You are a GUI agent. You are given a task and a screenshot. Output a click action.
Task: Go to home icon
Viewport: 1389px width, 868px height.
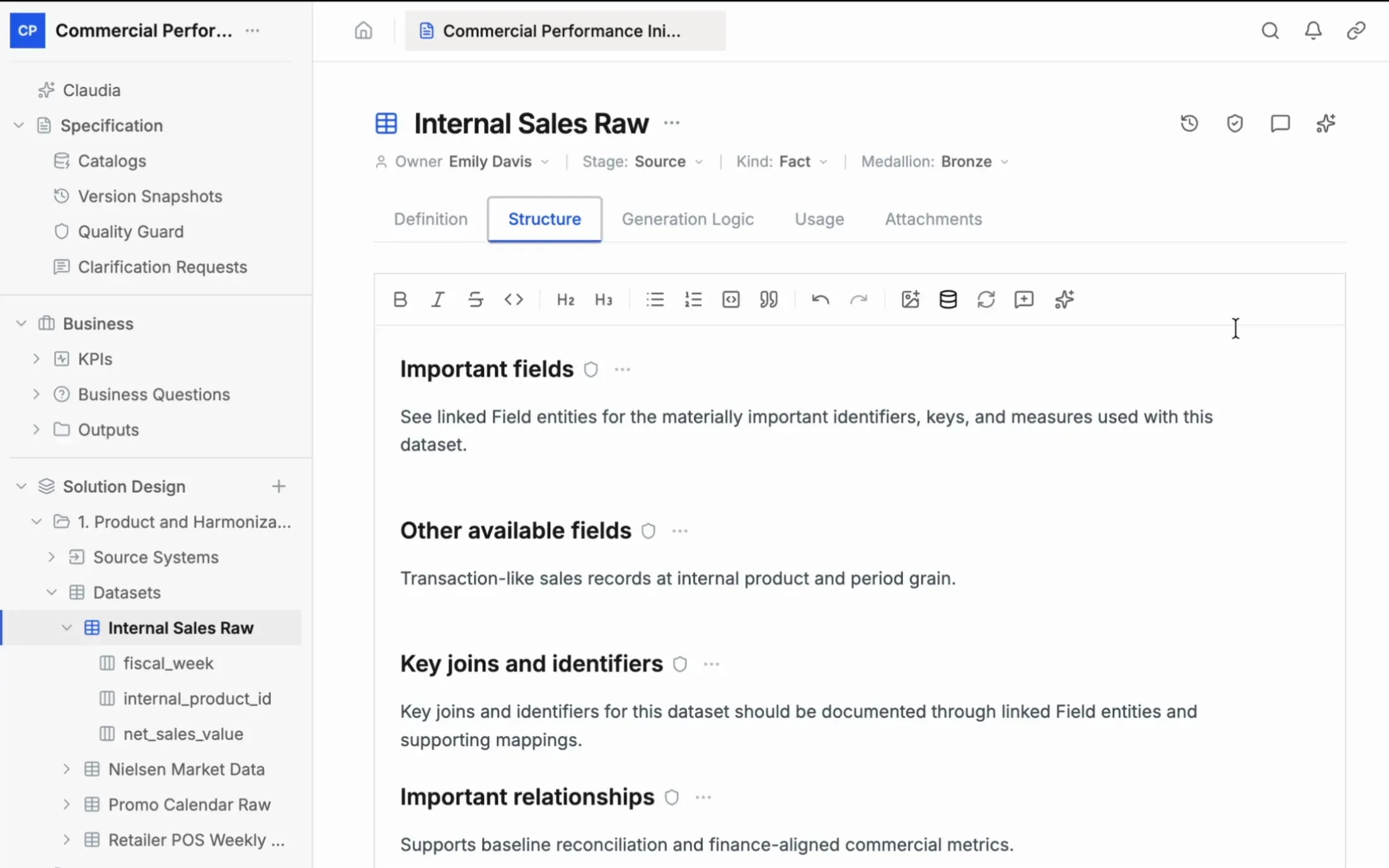click(363, 30)
